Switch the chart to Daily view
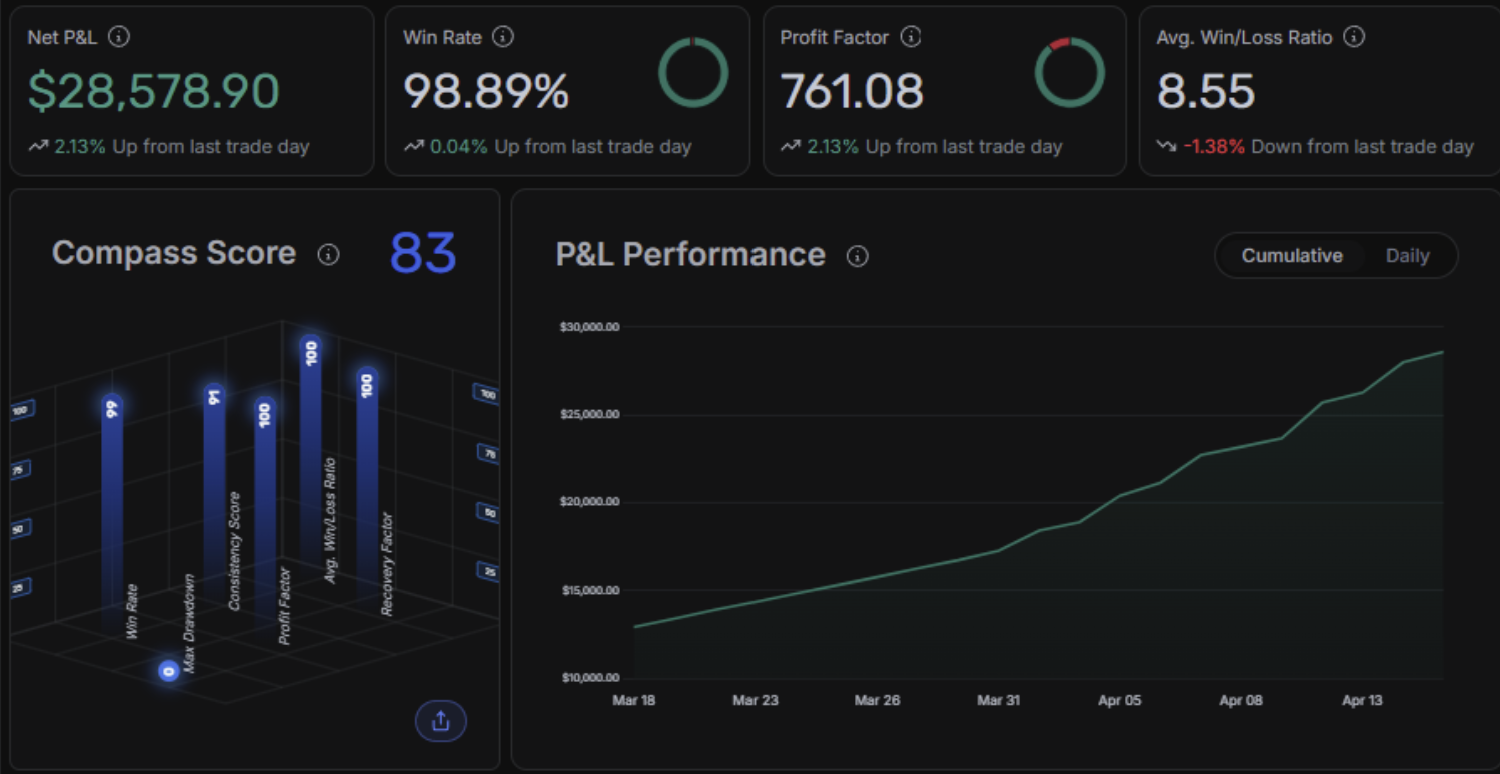 click(x=1407, y=256)
